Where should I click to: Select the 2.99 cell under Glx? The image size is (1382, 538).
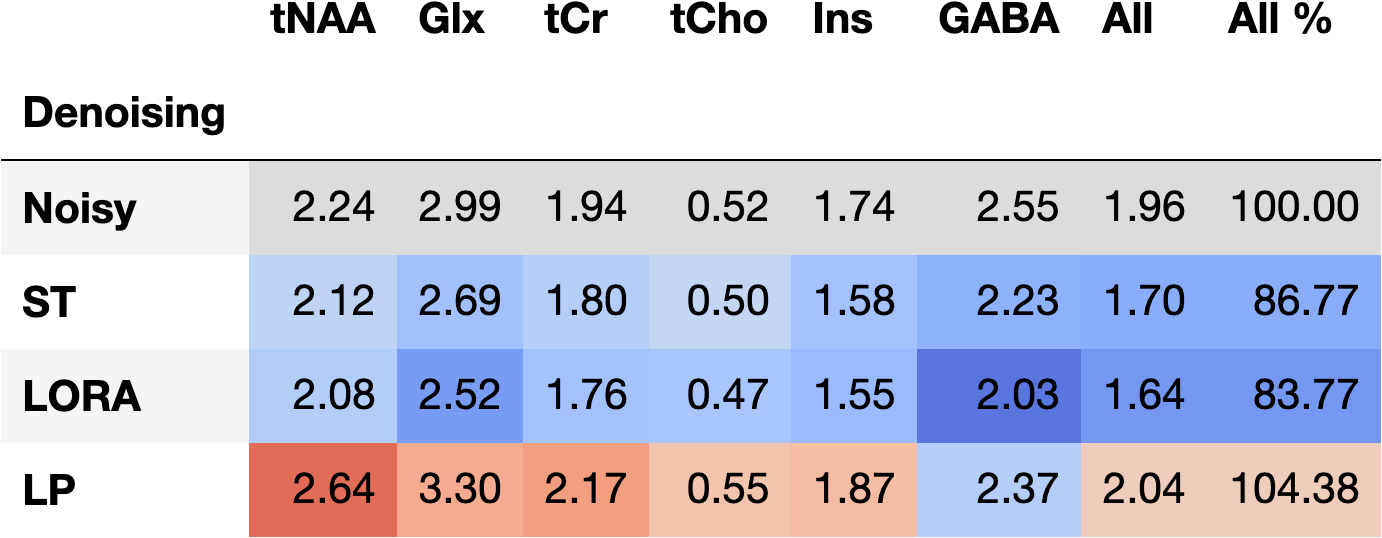pyautogui.click(x=459, y=209)
